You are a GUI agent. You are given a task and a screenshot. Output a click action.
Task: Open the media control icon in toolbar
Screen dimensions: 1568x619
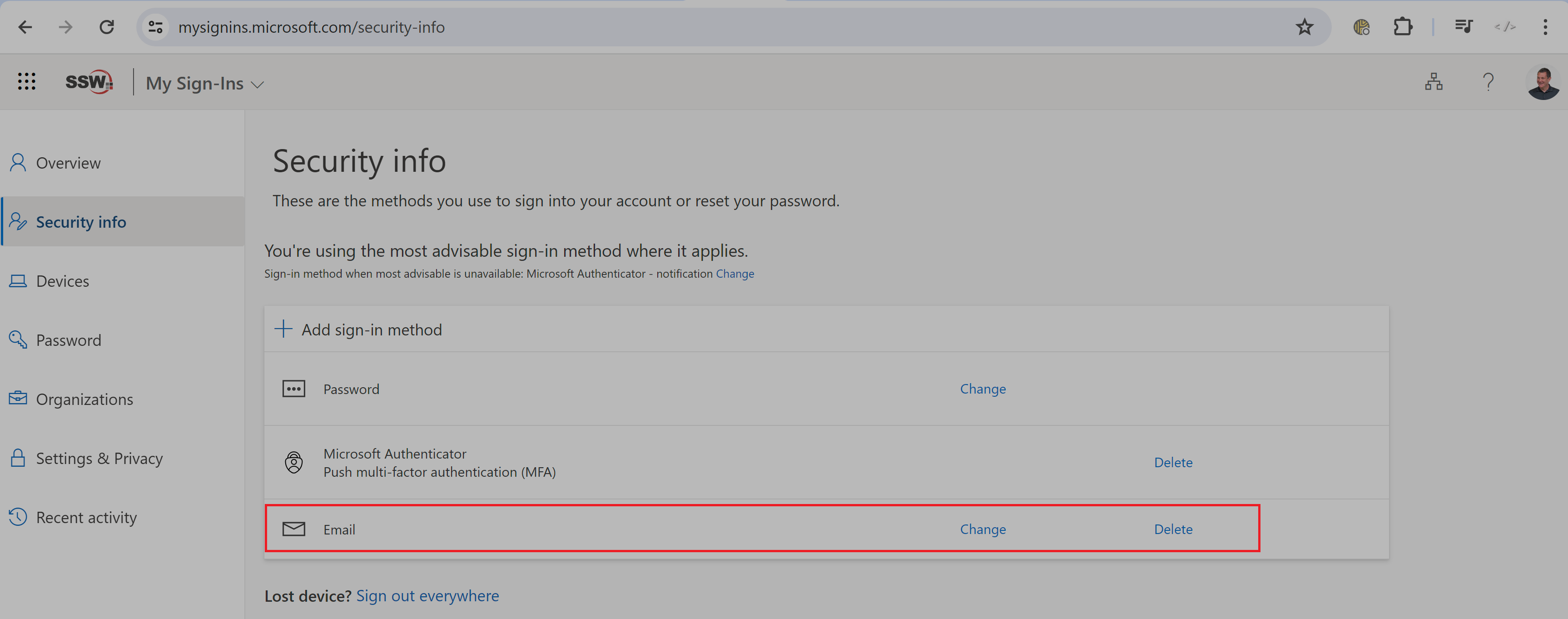(1464, 27)
